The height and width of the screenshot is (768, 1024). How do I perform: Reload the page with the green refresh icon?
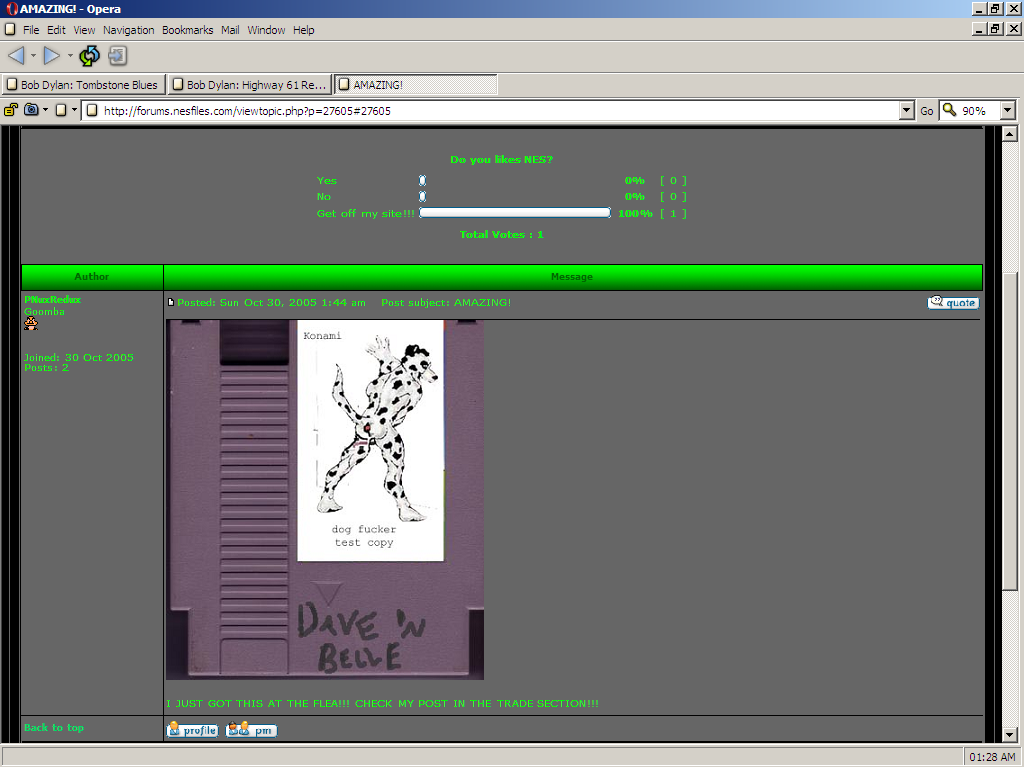click(90, 56)
